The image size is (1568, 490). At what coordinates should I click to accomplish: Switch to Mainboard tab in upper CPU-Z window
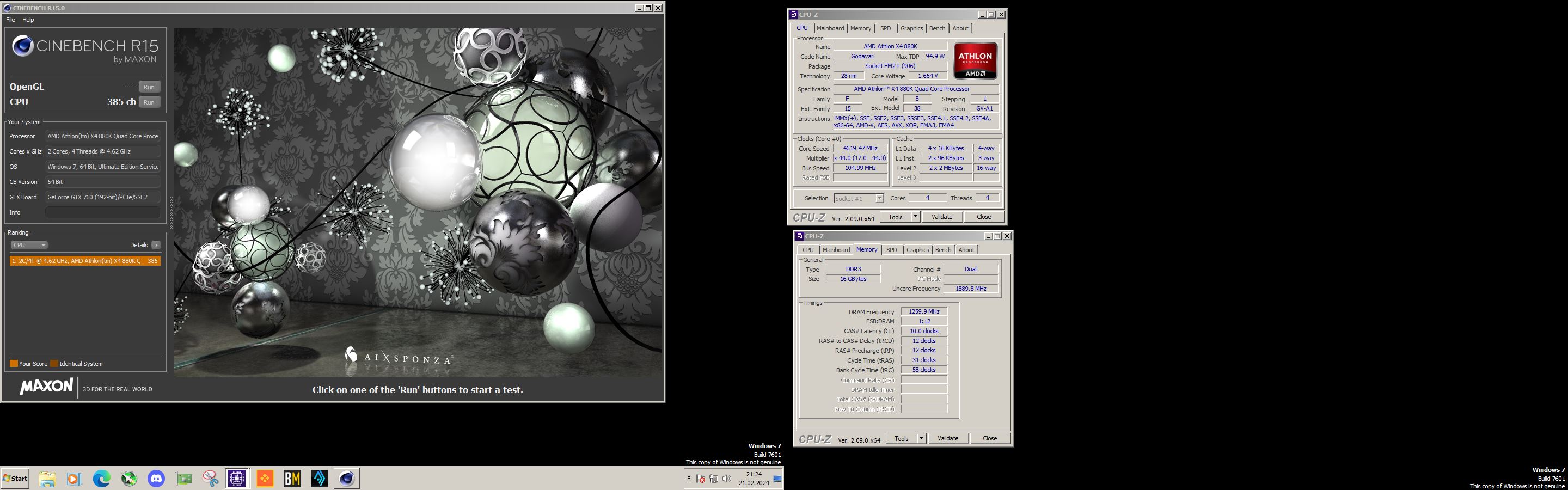click(x=830, y=29)
